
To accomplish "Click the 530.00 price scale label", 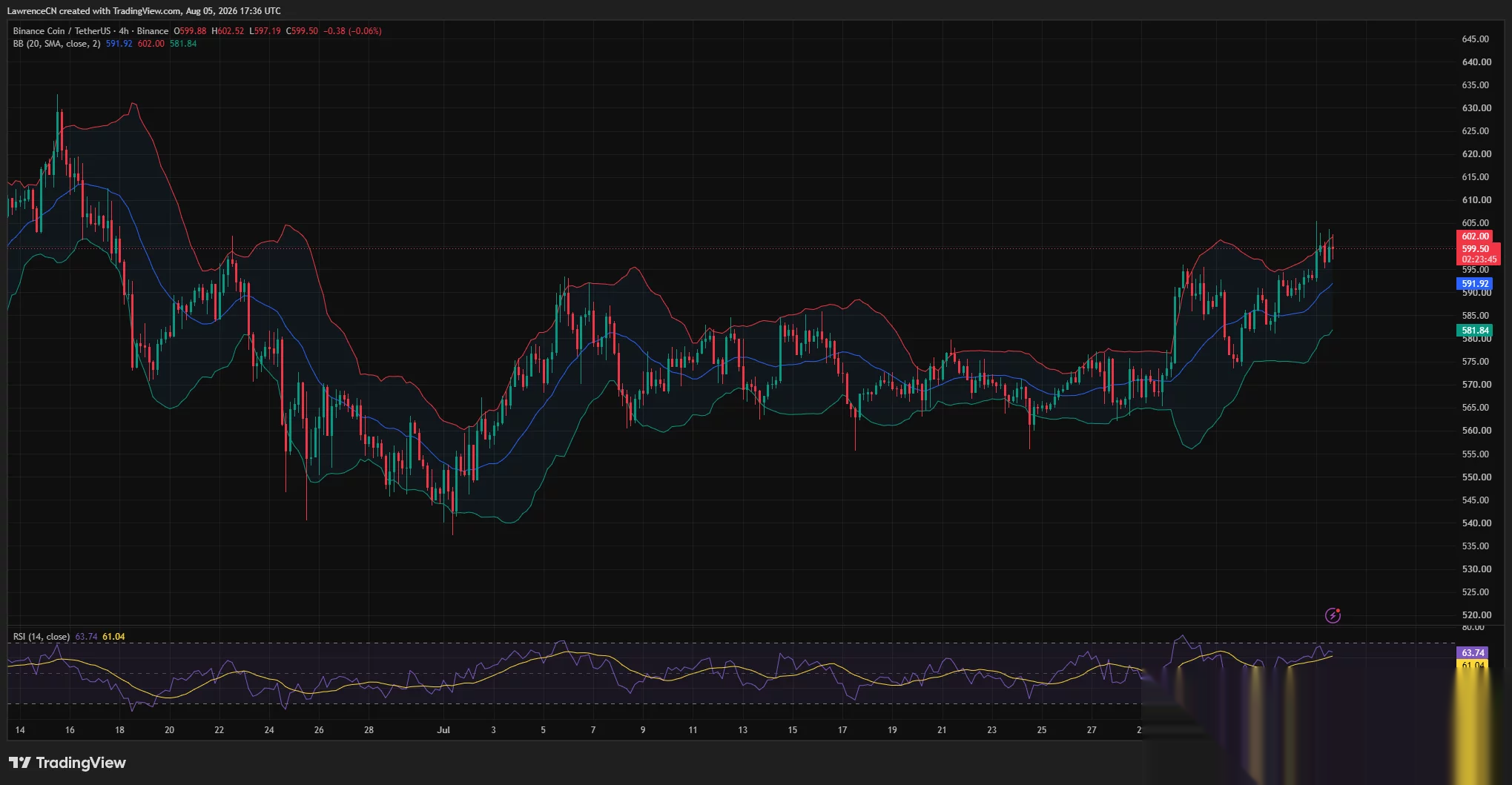I will 1476,569.
